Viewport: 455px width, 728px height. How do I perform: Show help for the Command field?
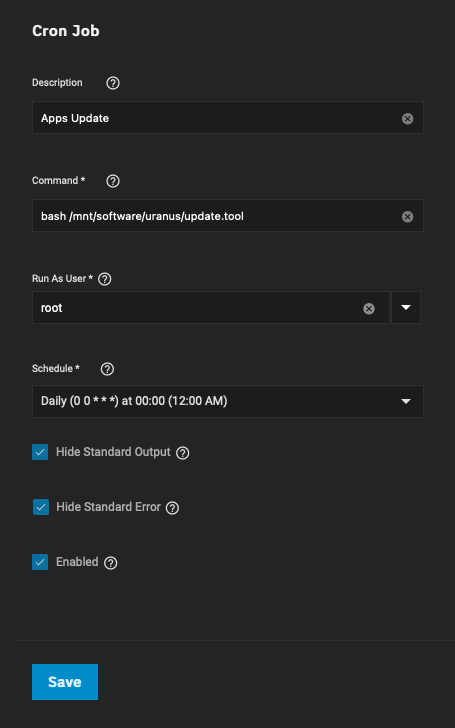pyautogui.click(x=113, y=181)
